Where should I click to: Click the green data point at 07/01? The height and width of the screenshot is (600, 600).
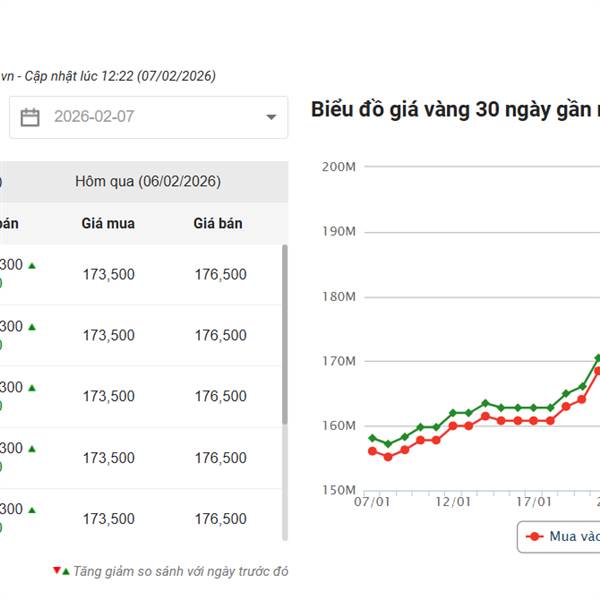[x=372, y=438]
